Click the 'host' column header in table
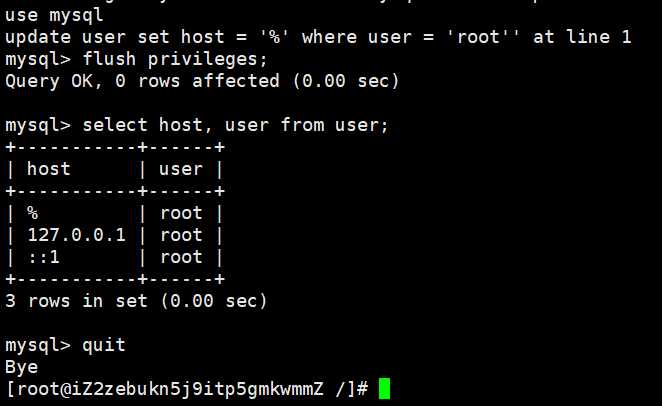Image resolution: width=662 pixels, height=406 pixels. point(48,169)
